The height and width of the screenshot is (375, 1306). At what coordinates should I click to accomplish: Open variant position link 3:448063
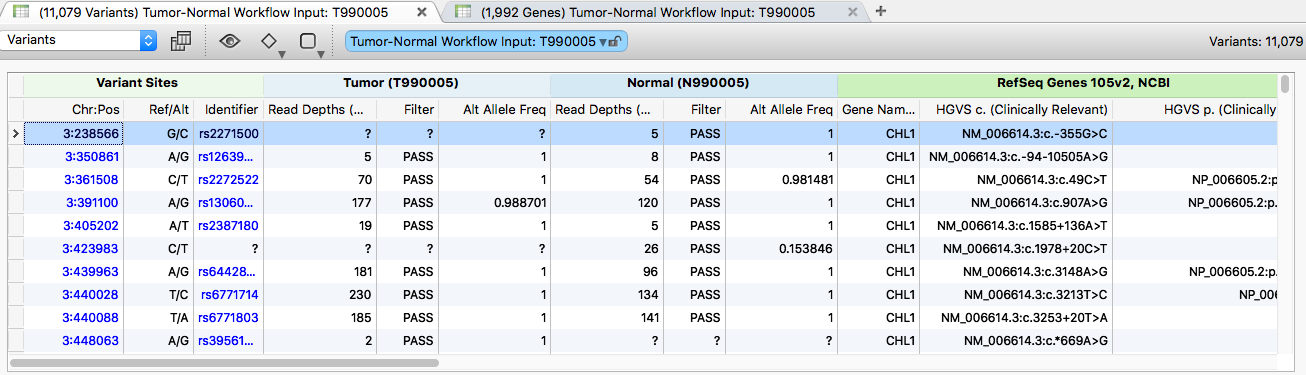tap(91, 341)
